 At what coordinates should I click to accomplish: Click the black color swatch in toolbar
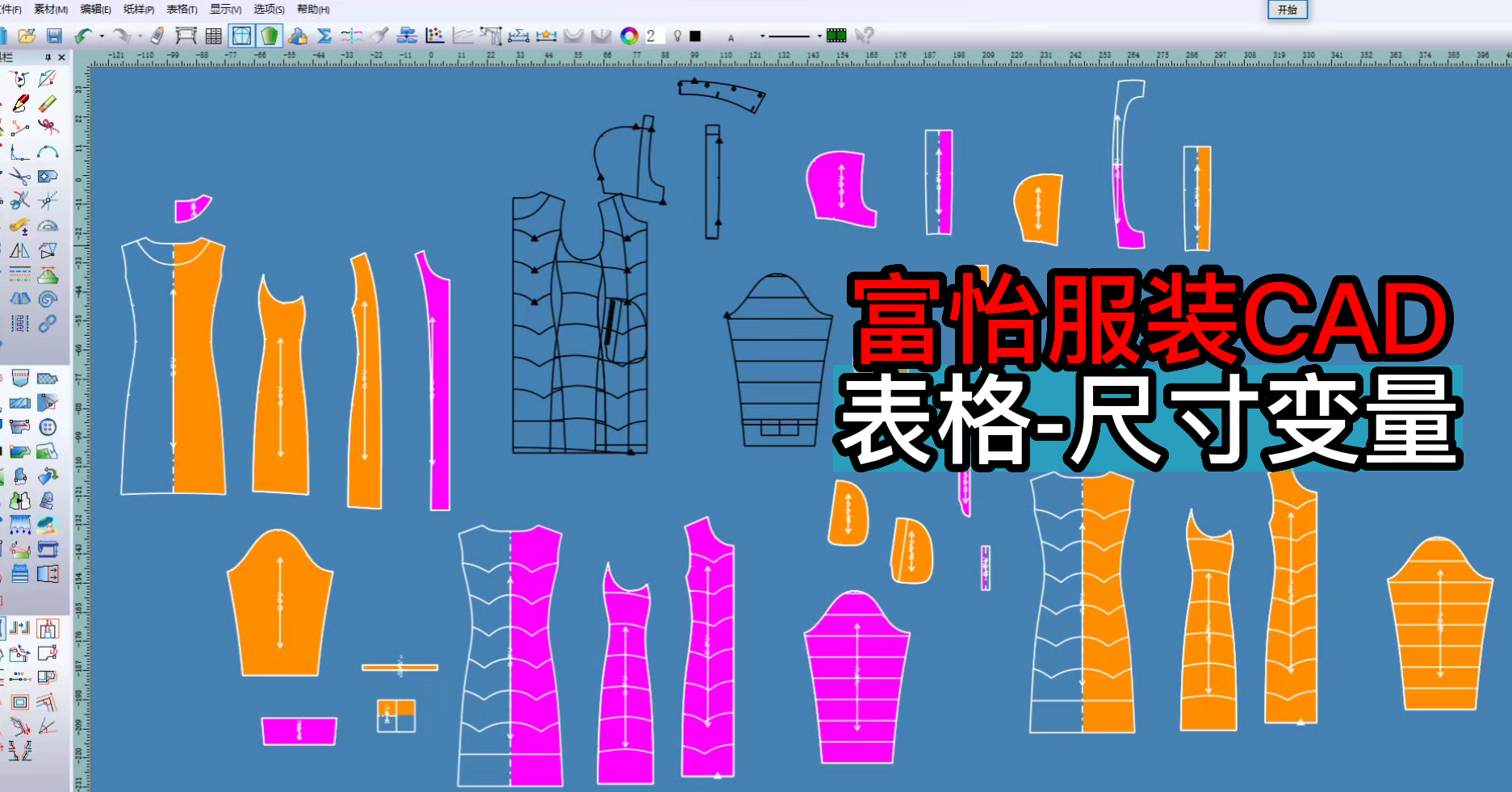(x=695, y=36)
